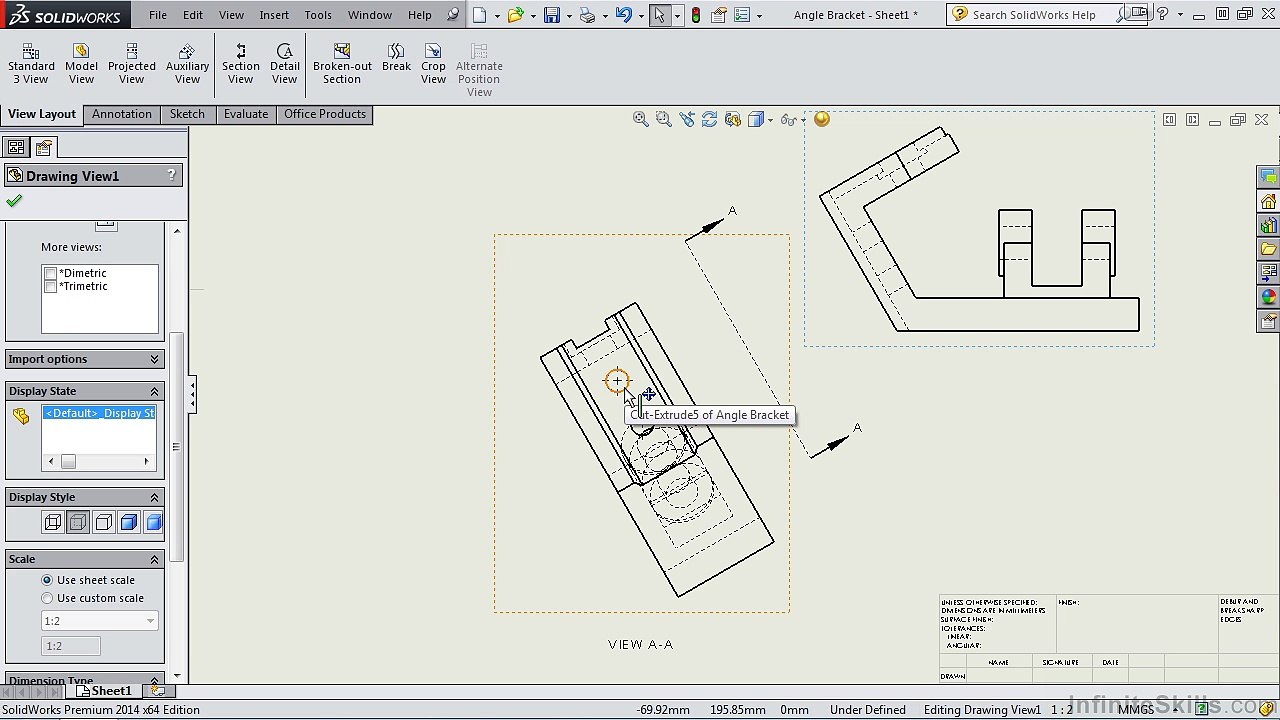Choose the Select cursor tool

pos(659,15)
